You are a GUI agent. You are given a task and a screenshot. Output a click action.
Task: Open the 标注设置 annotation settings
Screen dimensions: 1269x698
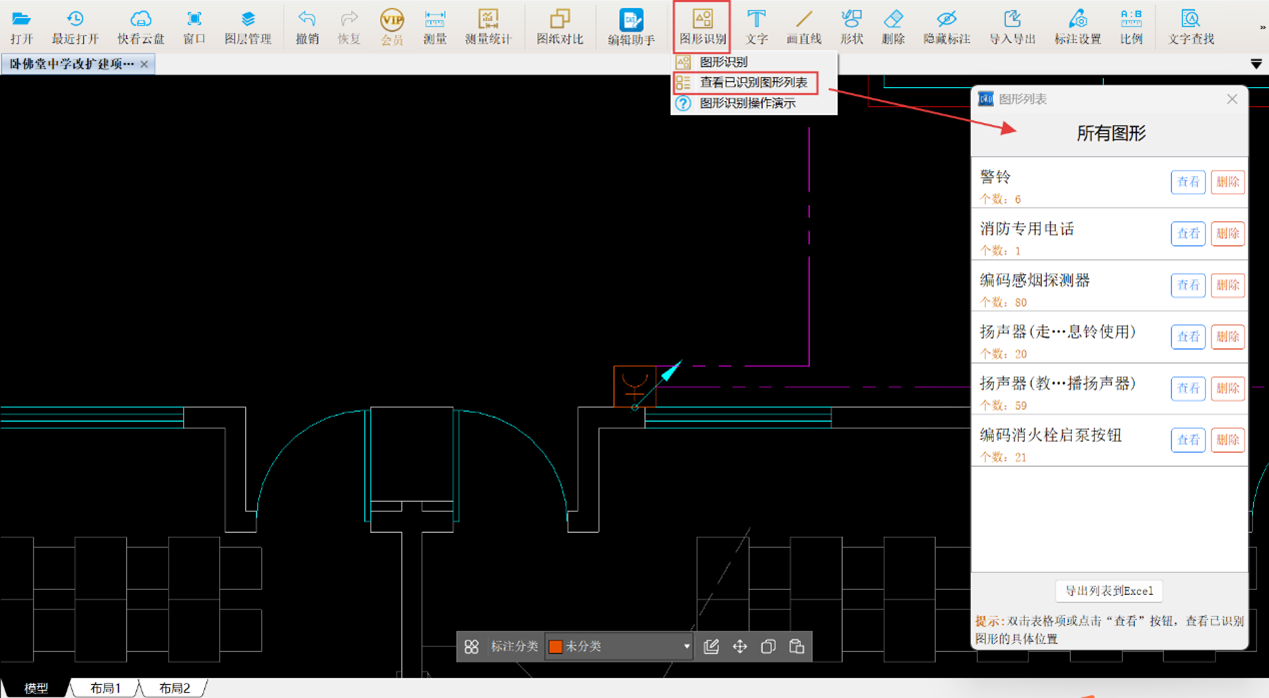1077,27
